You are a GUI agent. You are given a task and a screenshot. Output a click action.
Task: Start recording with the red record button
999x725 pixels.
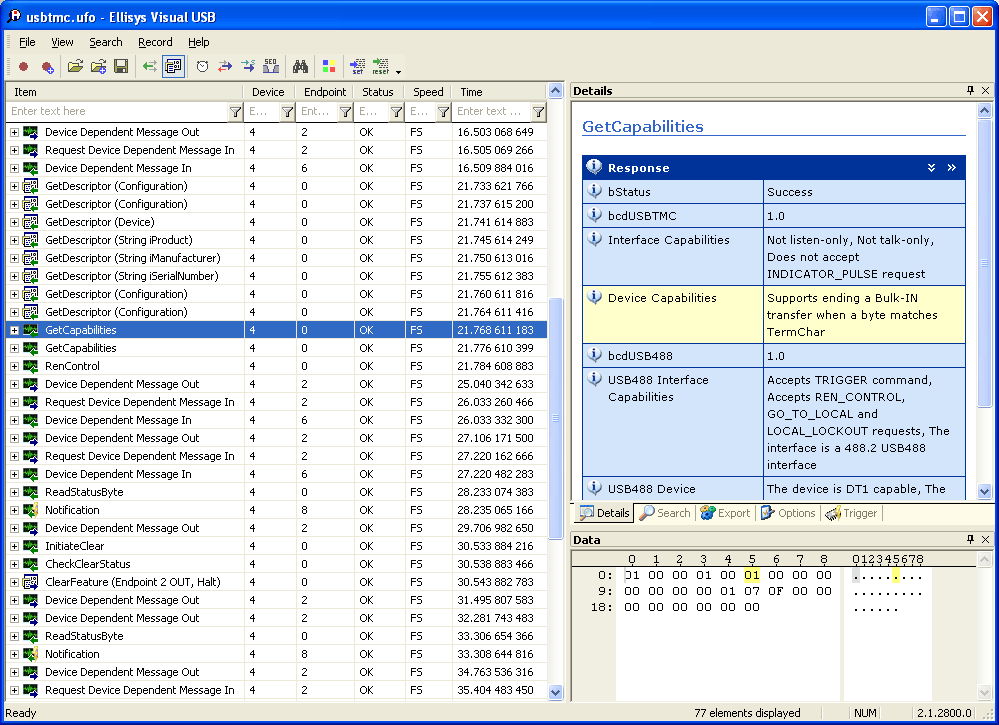(24, 67)
